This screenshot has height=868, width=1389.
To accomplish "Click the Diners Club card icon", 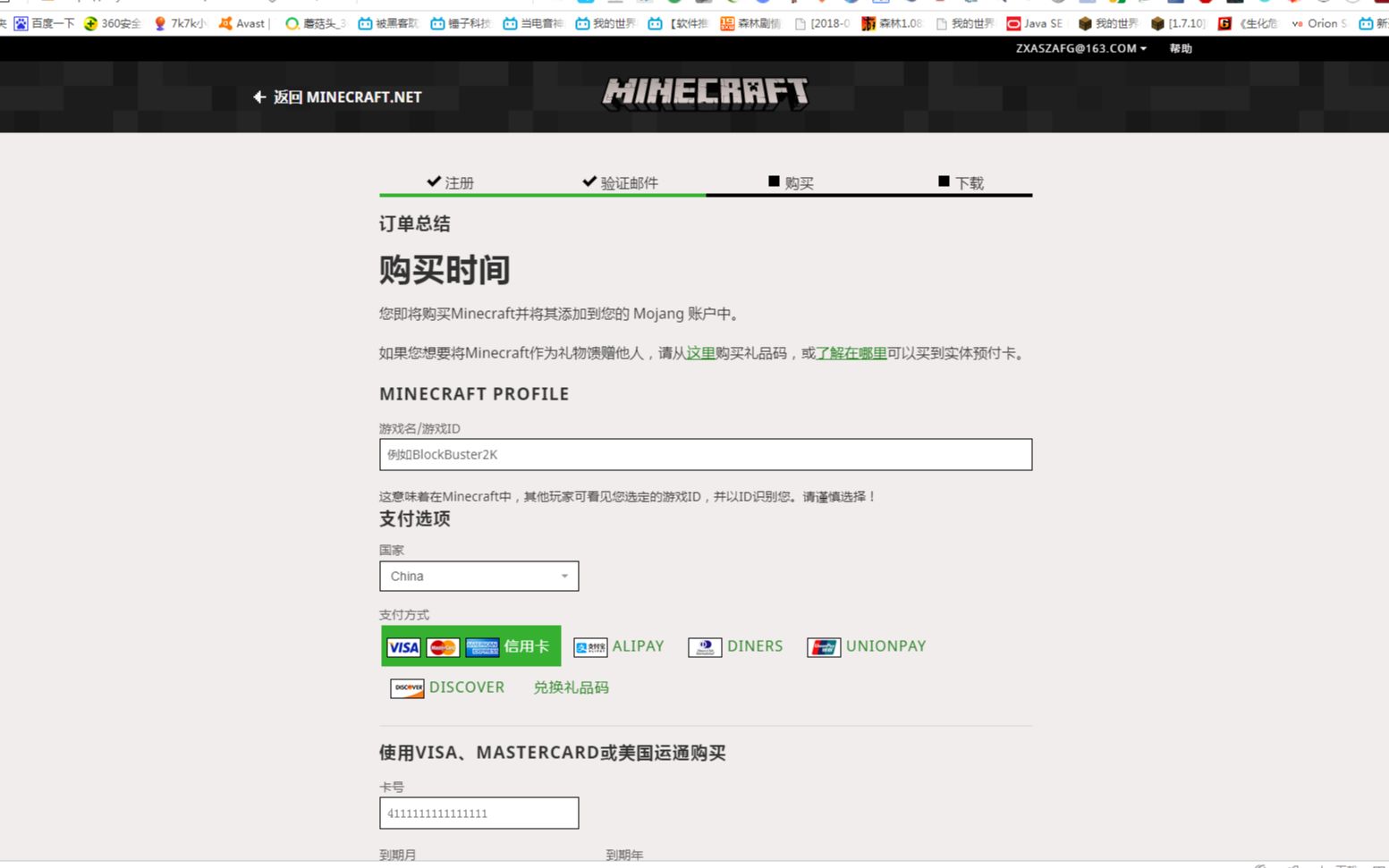I will tap(705, 647).
